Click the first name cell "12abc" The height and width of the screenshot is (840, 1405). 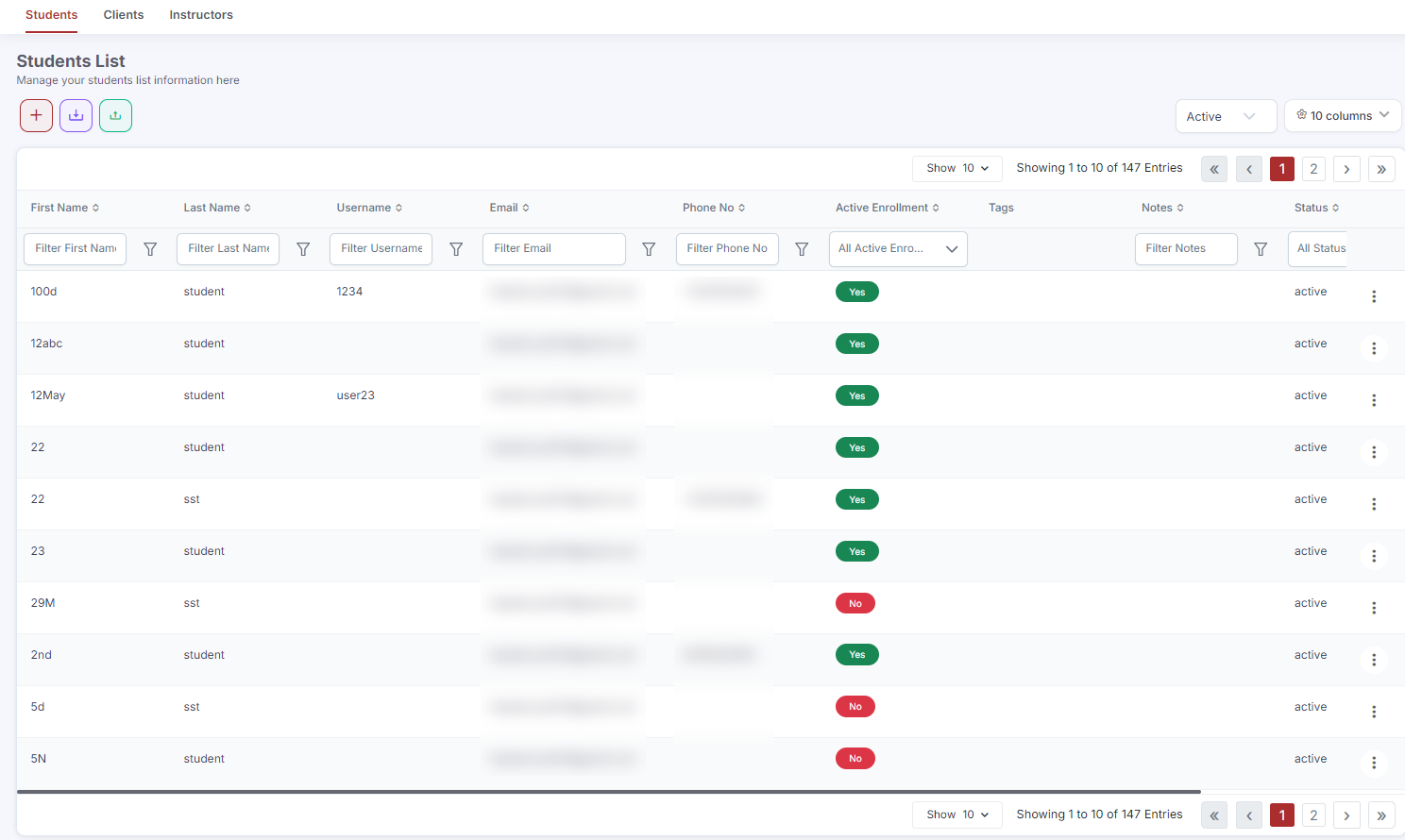click(46, 344)
